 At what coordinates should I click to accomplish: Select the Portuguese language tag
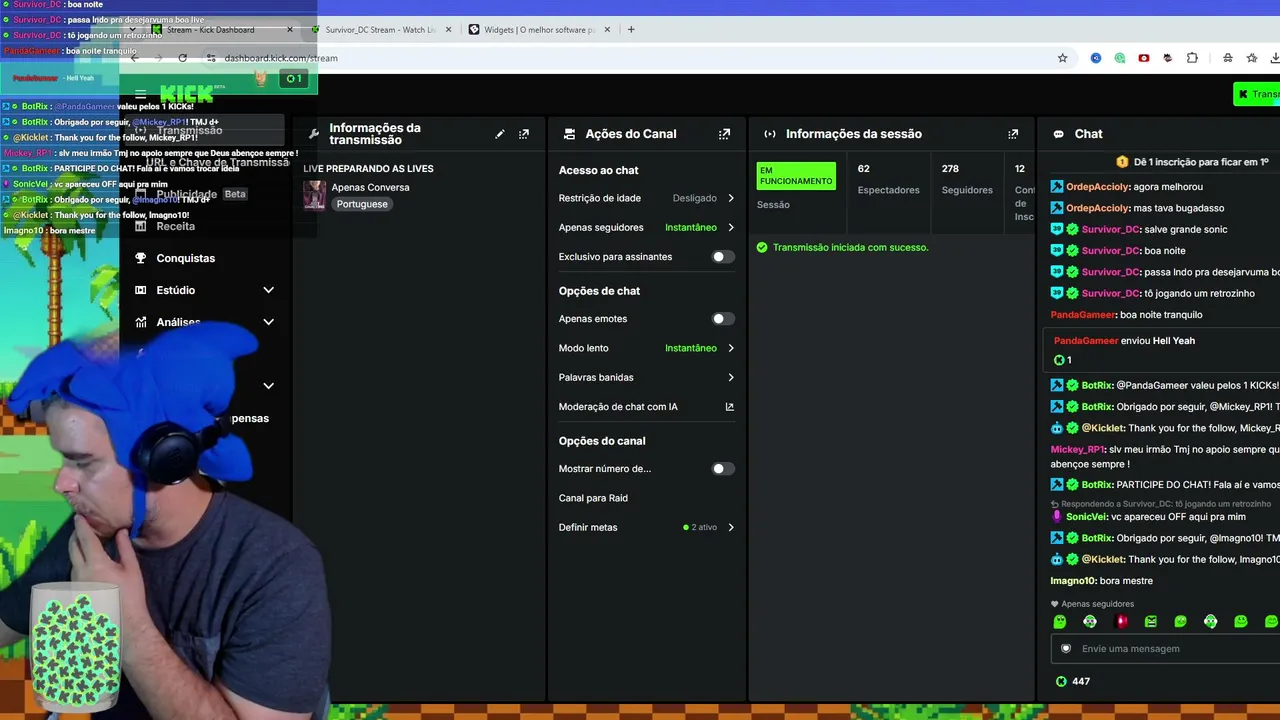[362, 204]
